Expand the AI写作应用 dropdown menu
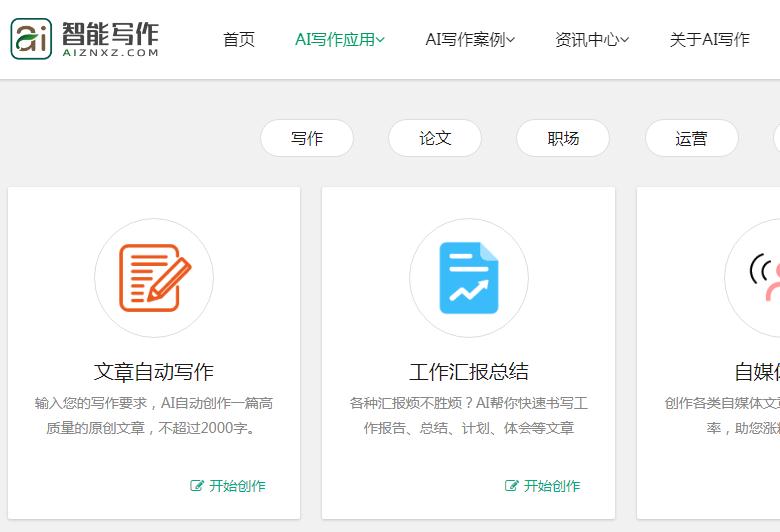 pos(339,40)
